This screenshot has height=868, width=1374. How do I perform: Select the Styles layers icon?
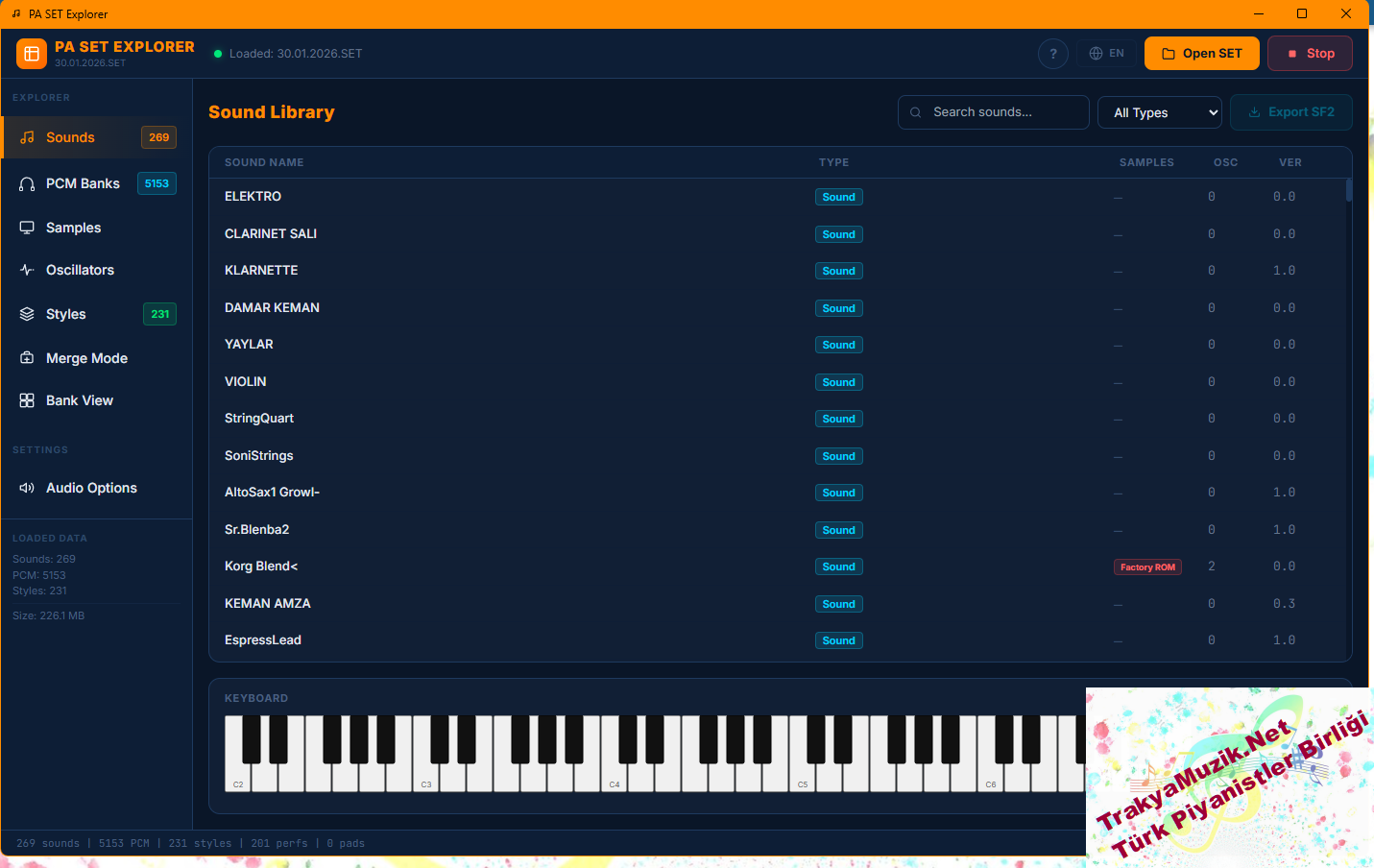pos(27,314)
